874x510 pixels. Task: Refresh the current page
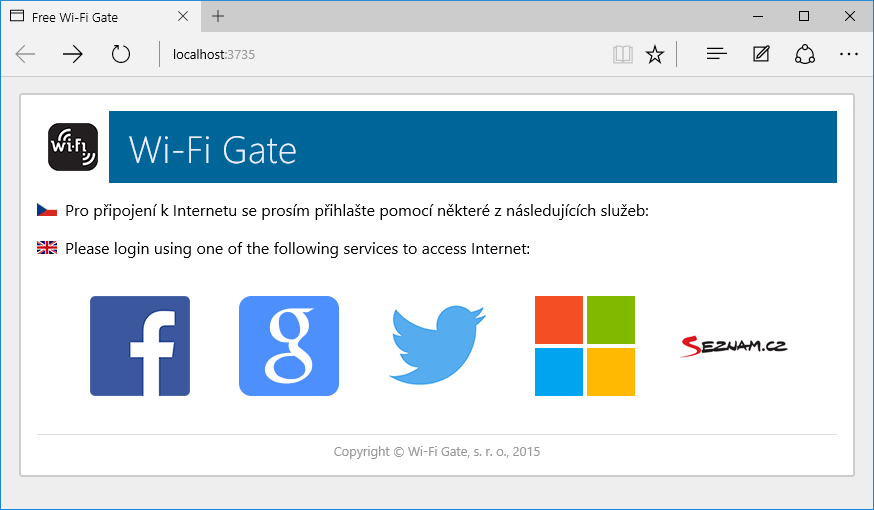pos(120,54)
